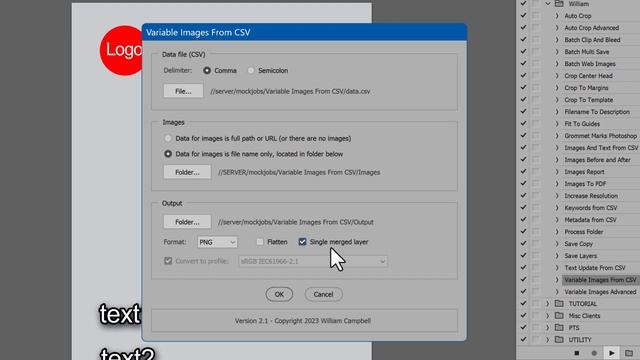Viewport: 640px width, 360px height.
Task: Toggle checkmark for Save Layers action
Action: [523, 256]
